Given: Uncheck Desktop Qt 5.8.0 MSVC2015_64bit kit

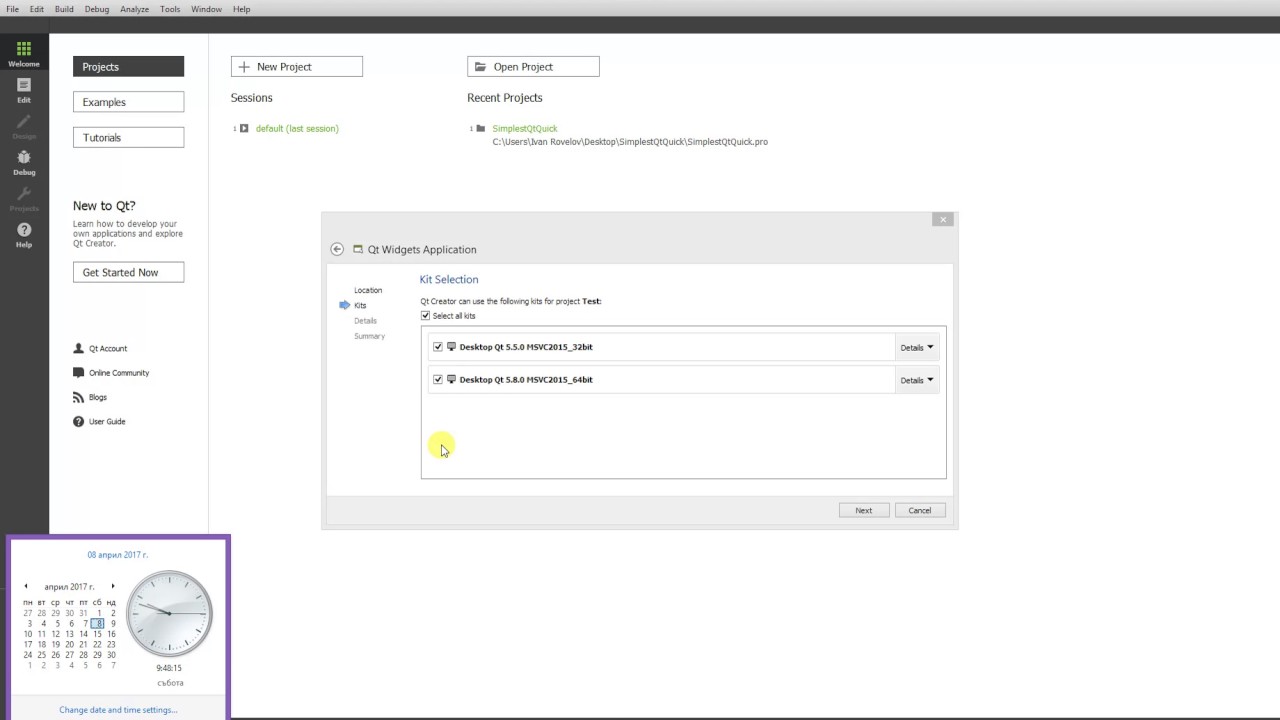Looking at the screenshot, I should click(437, 379).
